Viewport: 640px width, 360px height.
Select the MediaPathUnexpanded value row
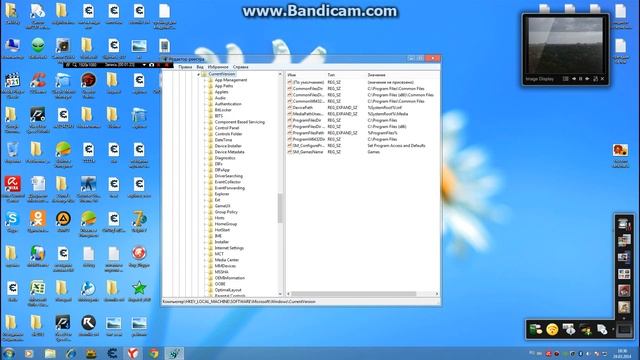pyautogui.click(x=362, y=114)
